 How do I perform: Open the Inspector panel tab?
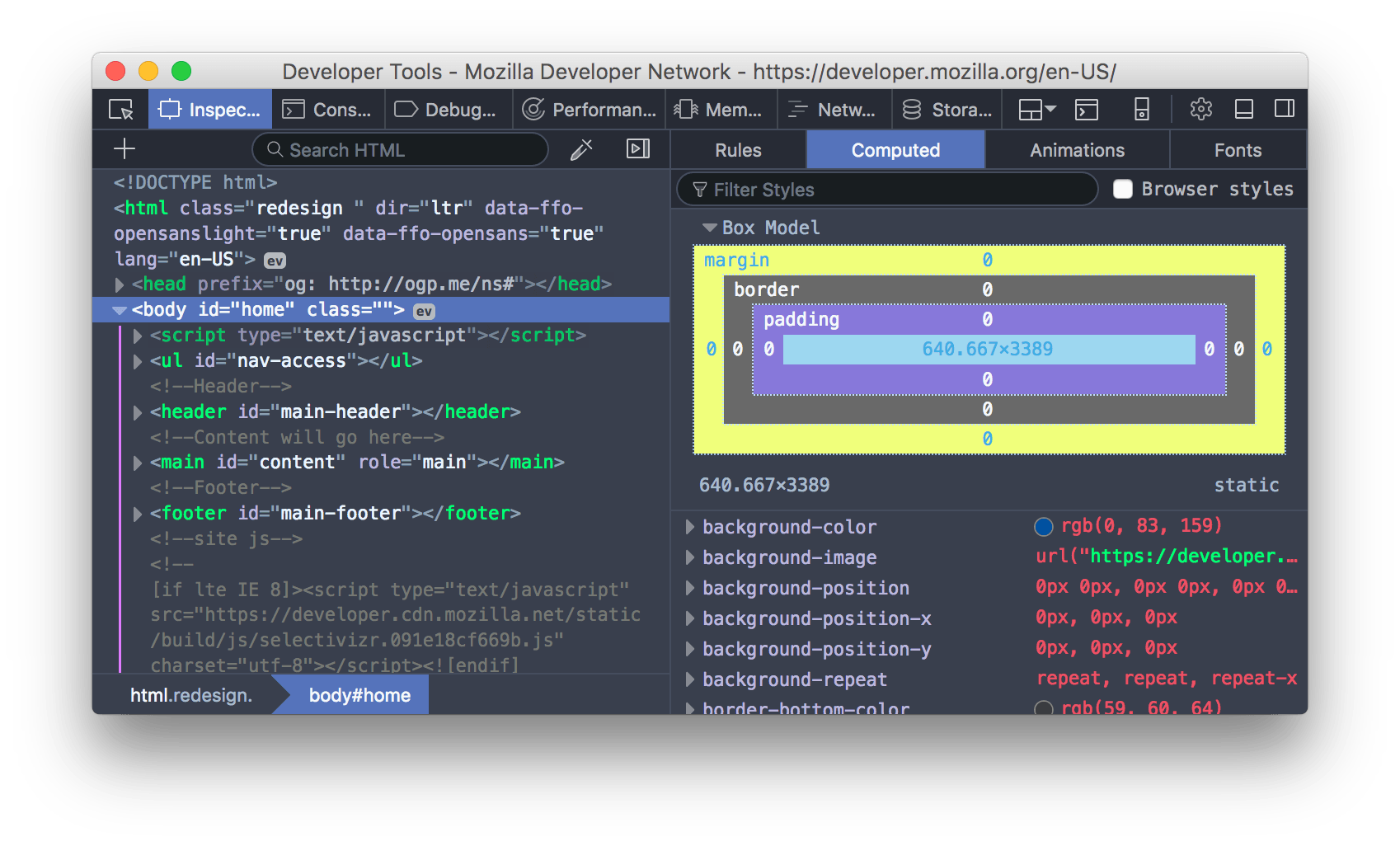tap(210, 110)
